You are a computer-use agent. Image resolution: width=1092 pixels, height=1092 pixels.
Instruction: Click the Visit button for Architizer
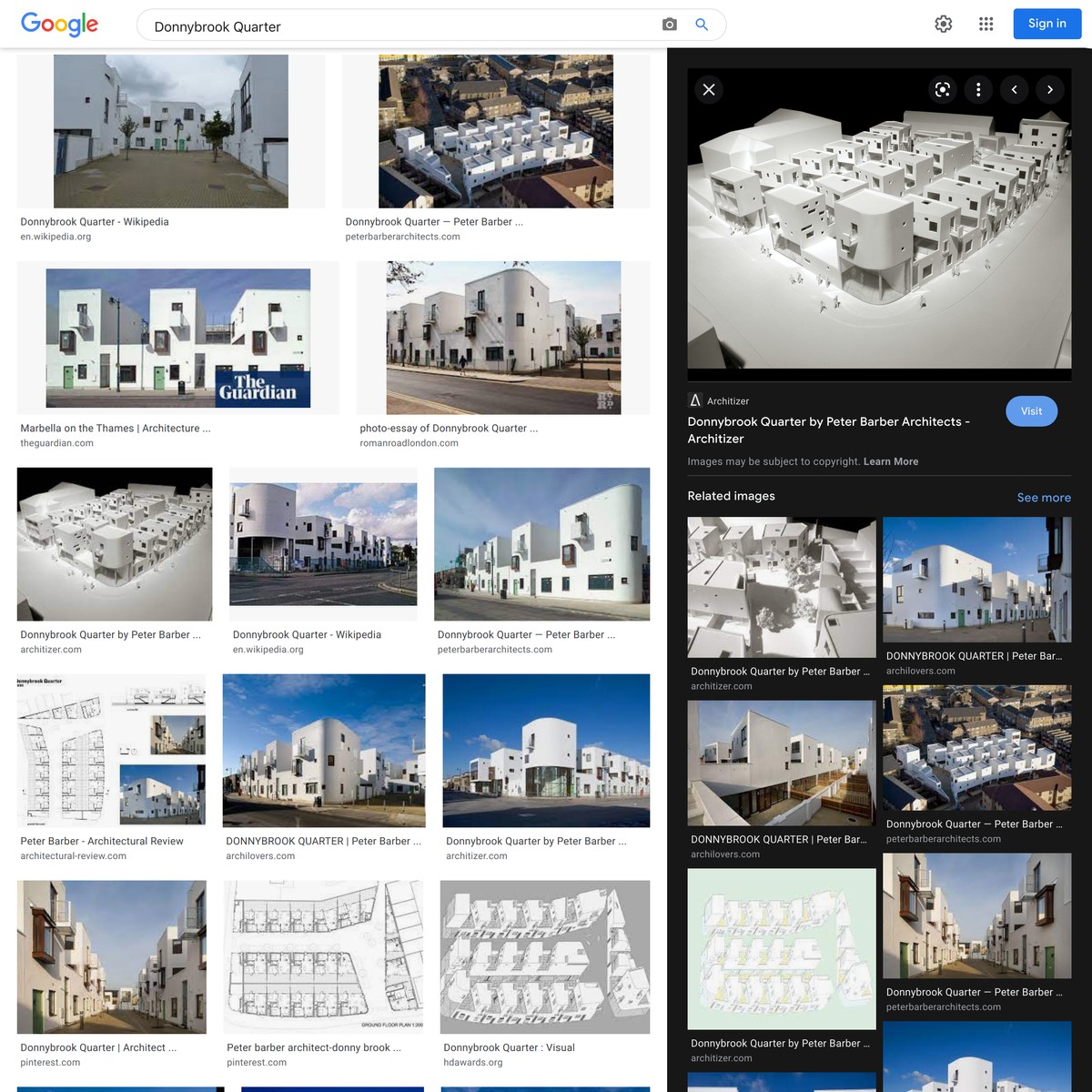coord(1031,411)
